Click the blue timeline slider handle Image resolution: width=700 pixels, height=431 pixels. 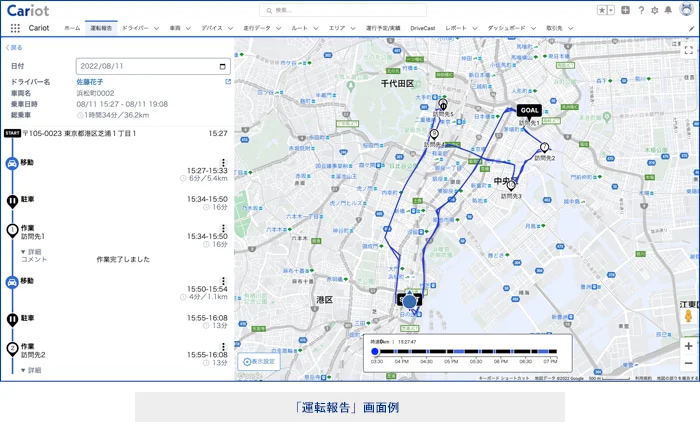pos(375,351)
